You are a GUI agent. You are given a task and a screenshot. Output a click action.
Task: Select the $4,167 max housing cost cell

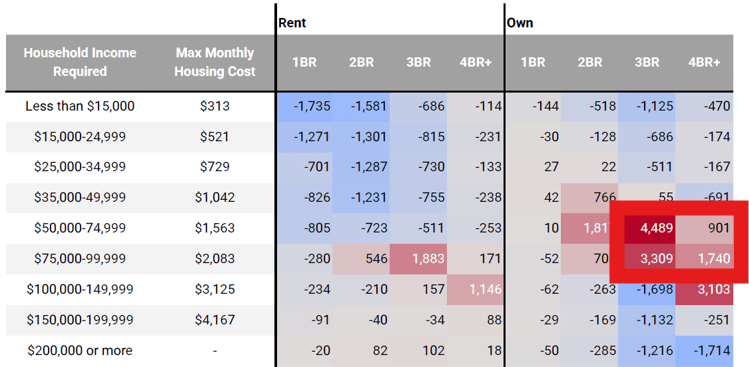pyautogui.click(x=214, y=320)
